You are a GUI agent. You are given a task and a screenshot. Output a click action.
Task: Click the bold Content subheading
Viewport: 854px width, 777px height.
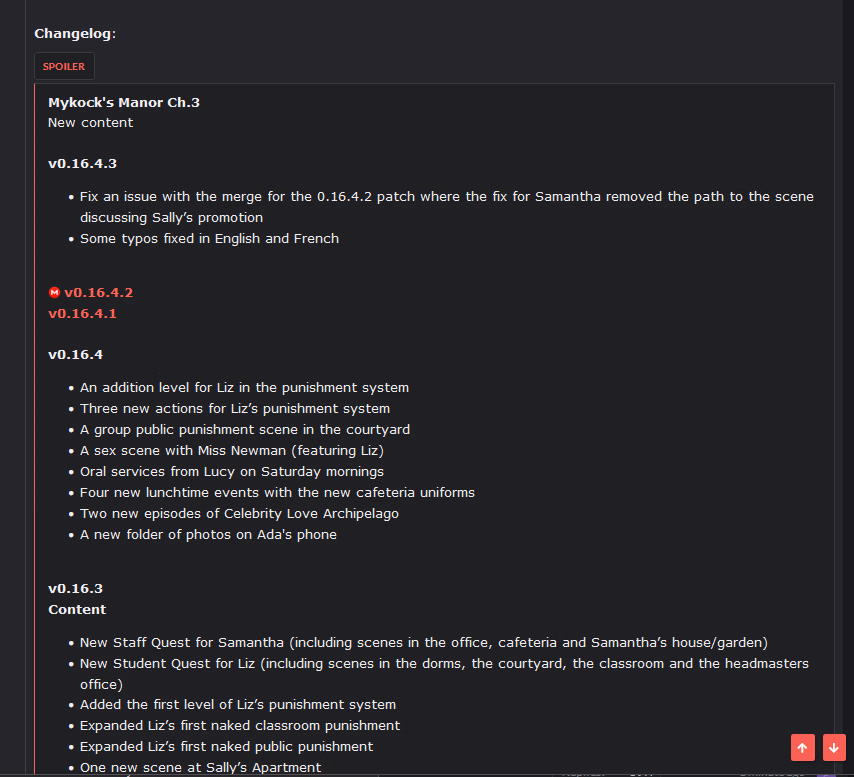pos(77,610)
